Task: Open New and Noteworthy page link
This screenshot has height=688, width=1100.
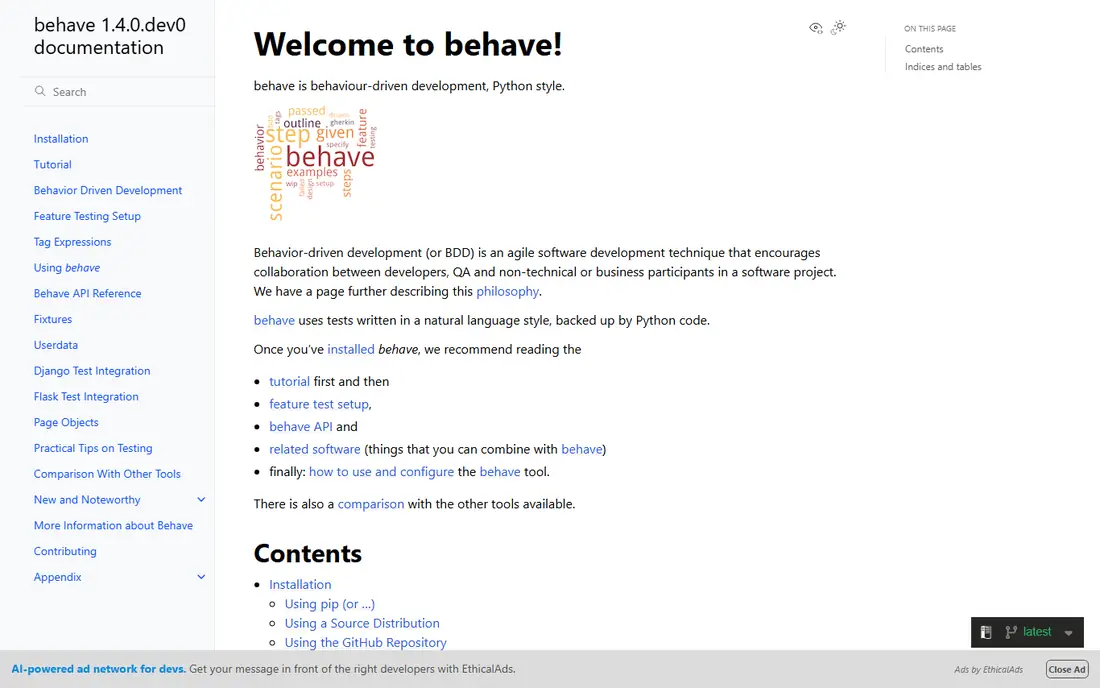Action: pos(87,499)
